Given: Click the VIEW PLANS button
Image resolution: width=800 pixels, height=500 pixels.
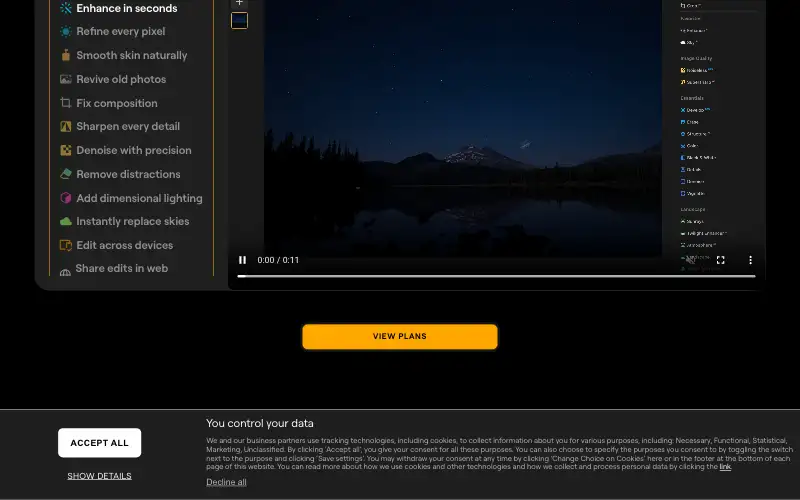Looking at the screenshot, I should 399,337.
